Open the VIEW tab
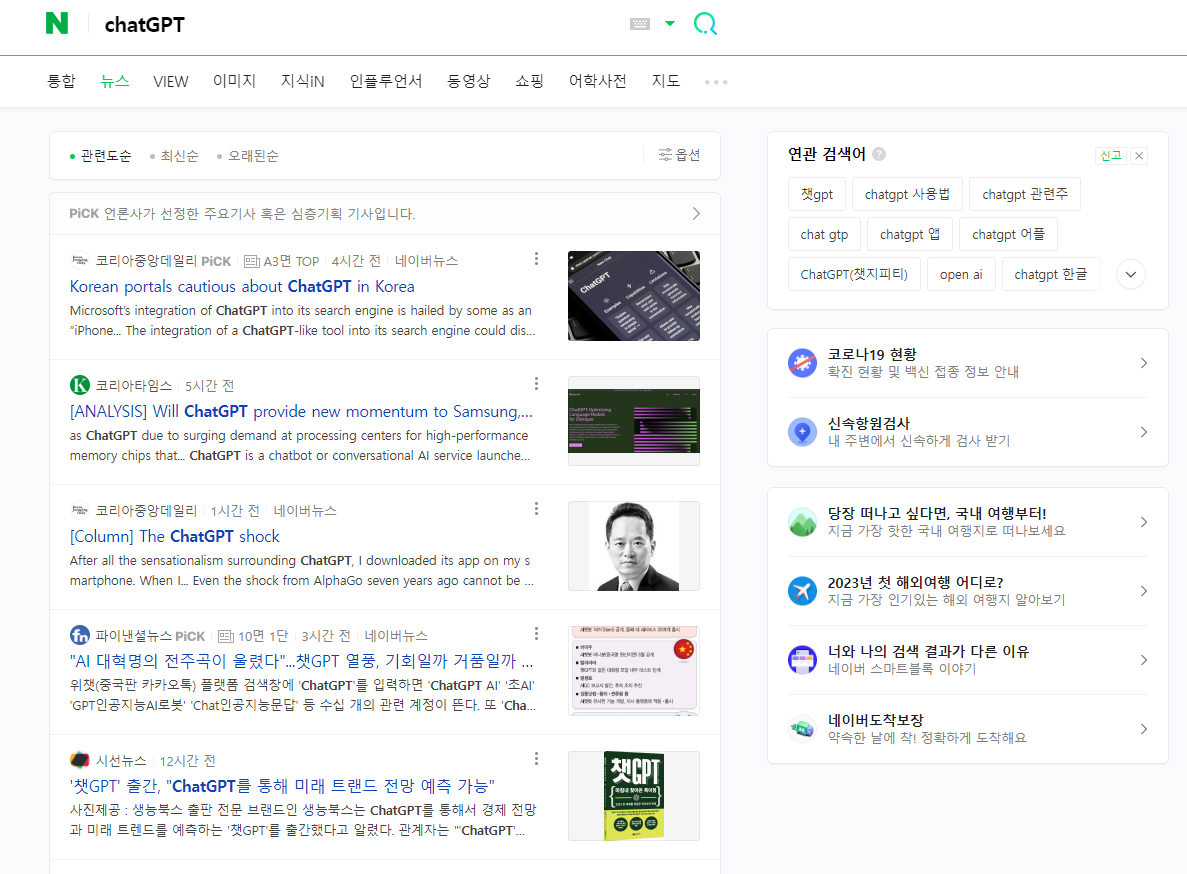The image size is (1187, 874). 171,81
